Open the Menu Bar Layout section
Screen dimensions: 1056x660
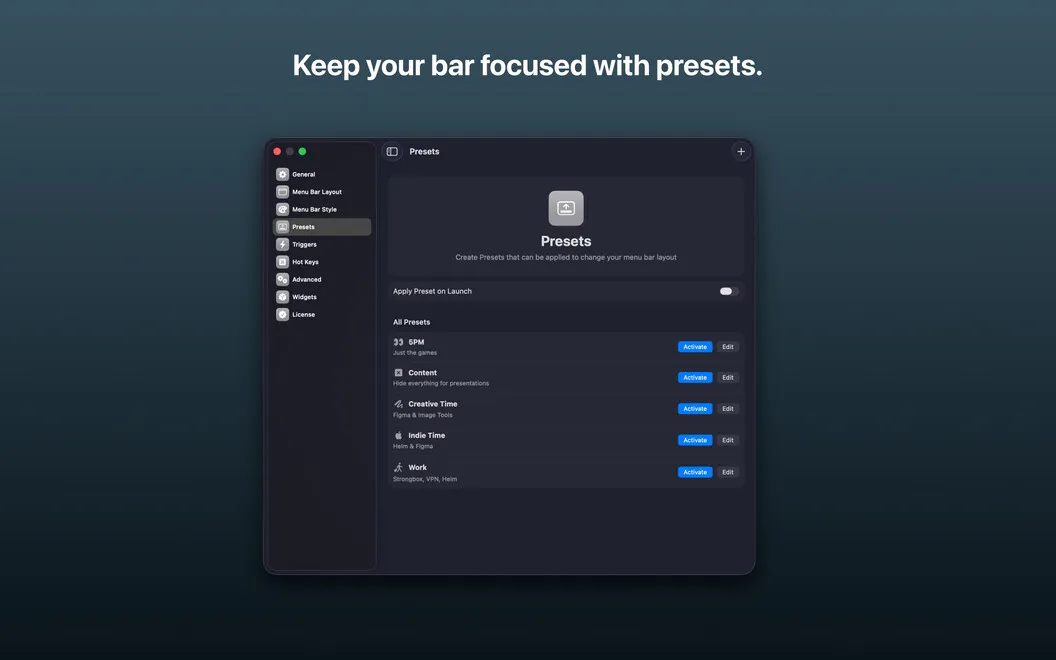pyautogui.click(x=322, y=192)
